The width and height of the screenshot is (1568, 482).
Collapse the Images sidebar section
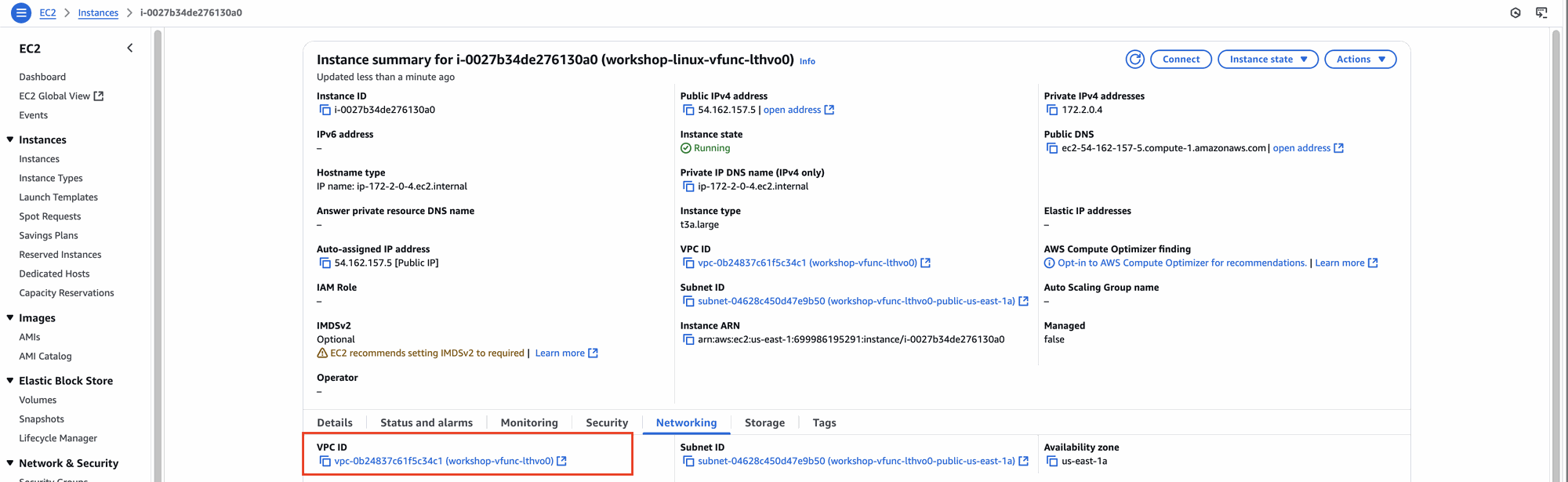10,317
